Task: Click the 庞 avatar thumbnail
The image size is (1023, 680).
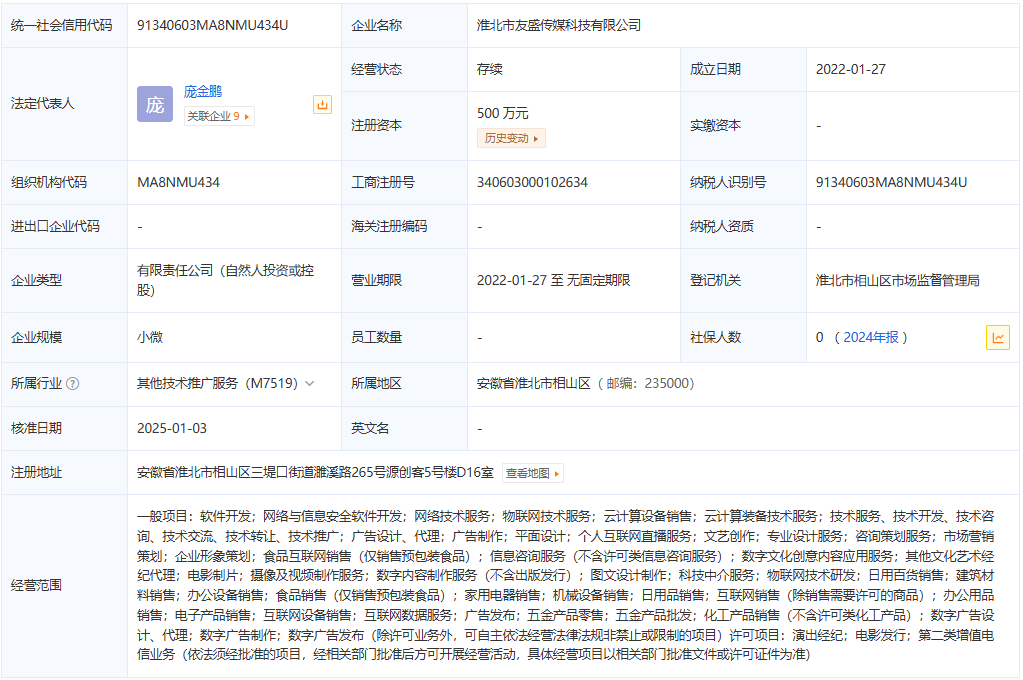Action: tap(155, 104)
